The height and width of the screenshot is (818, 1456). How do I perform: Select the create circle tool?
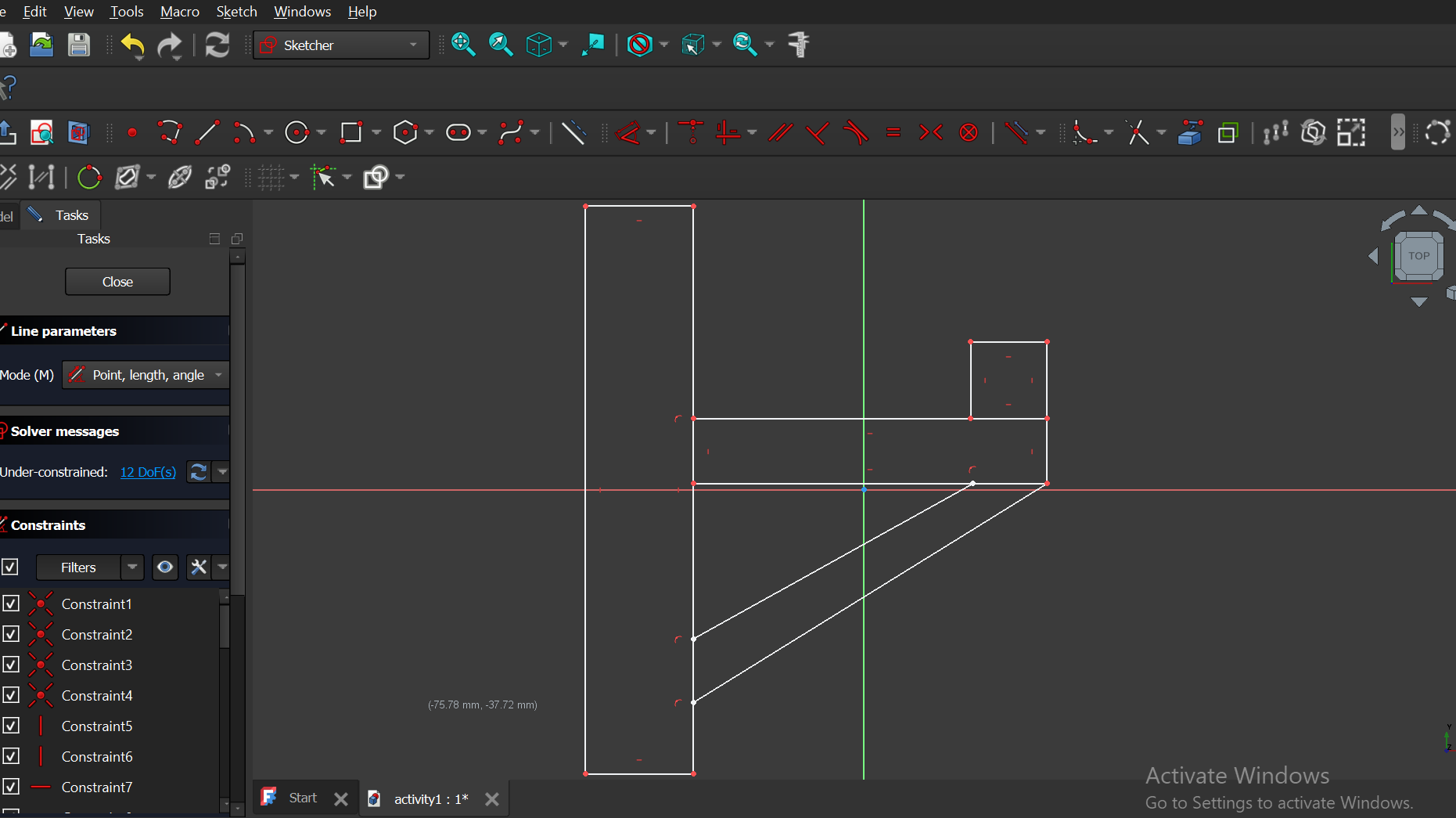(x=297, y=133)
